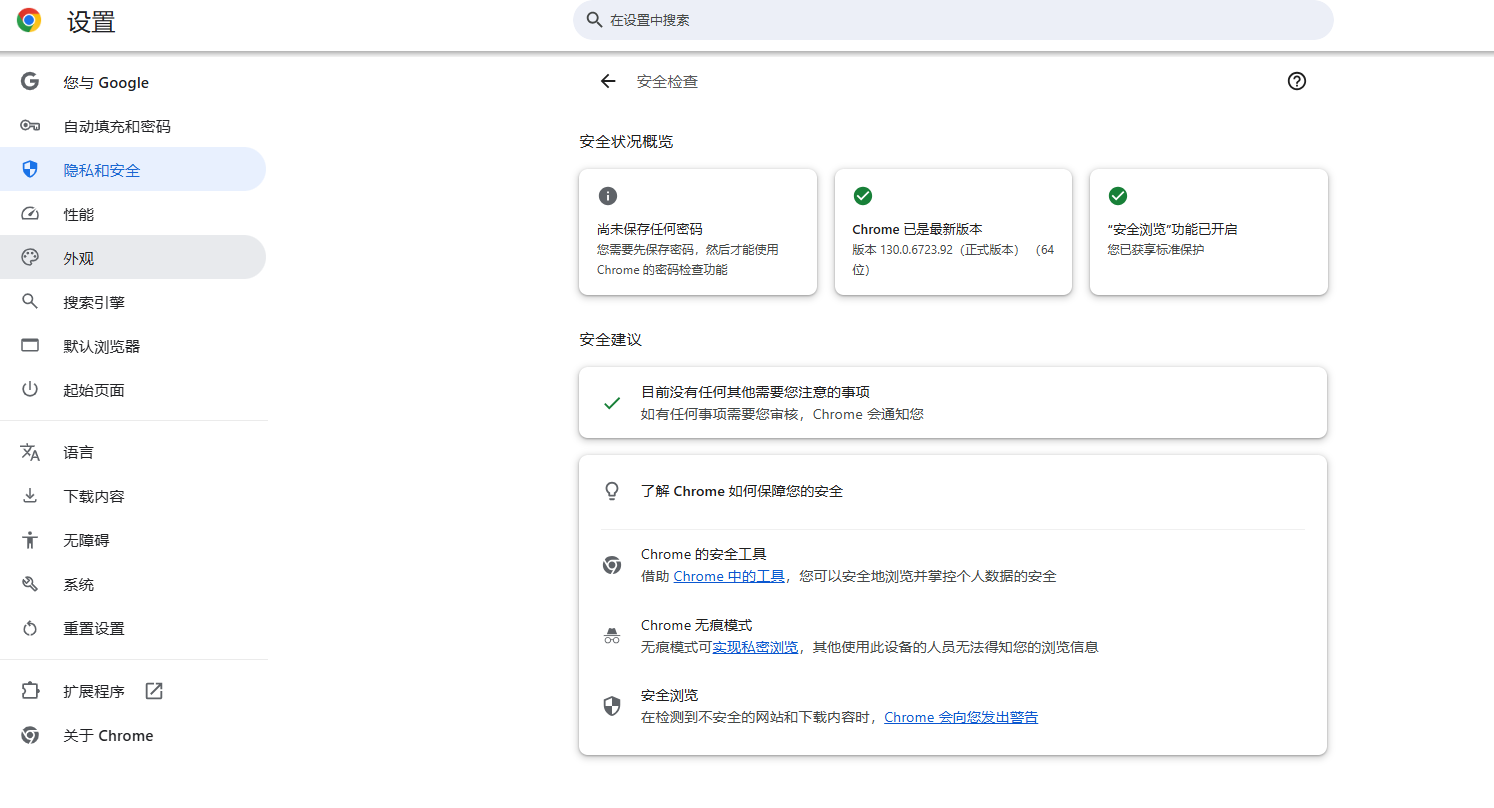Click the 尚未保存任何密码 card
1494x808 pixels.
tap(698, 232)
